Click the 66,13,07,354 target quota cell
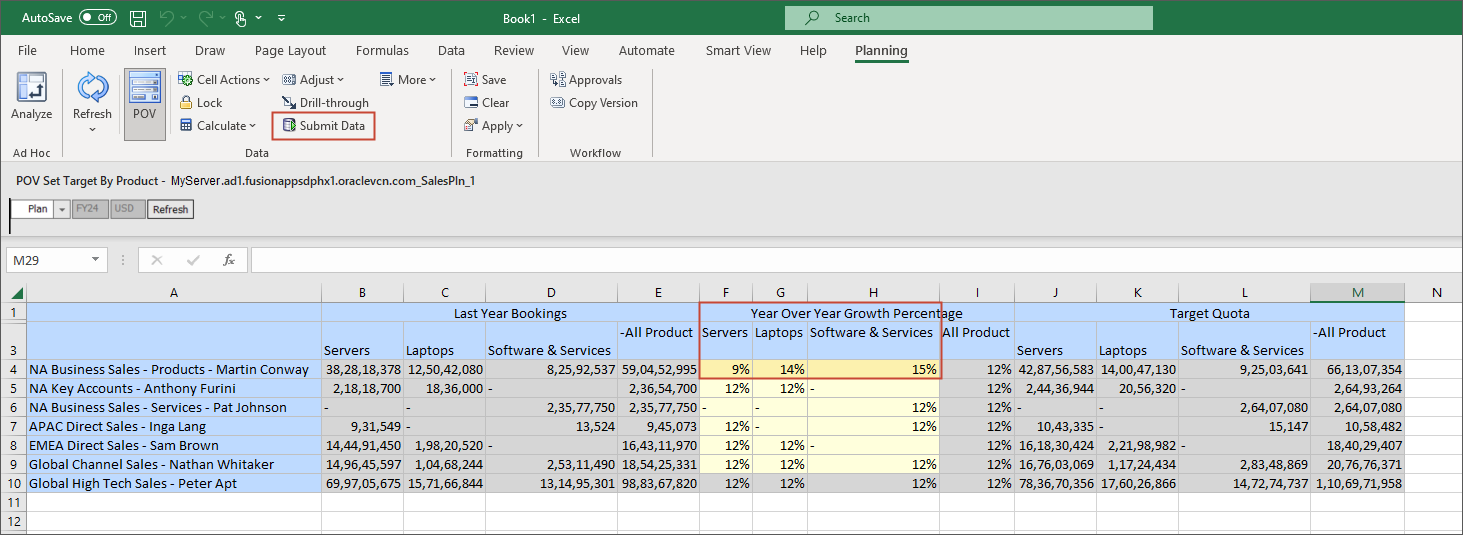The width and height of the screenshot is (1463, 535). pos(1357,369)
